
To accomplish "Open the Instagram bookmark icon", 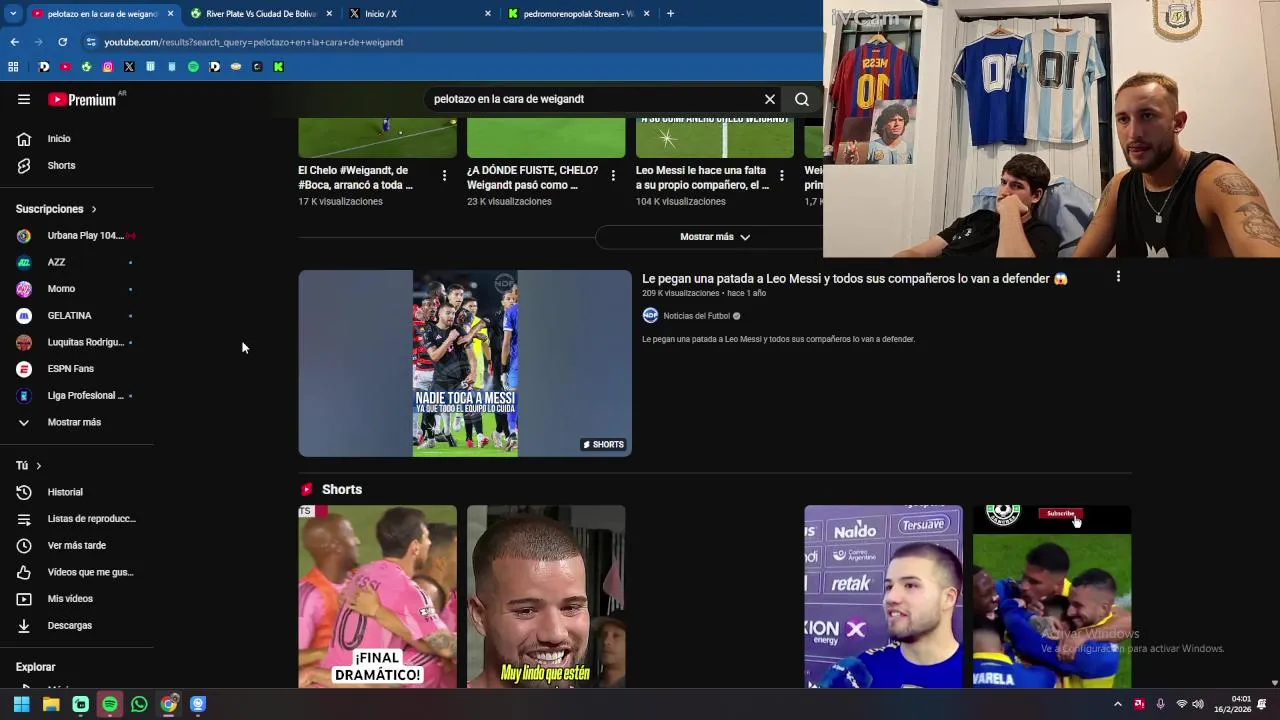I will coord(108,67).
